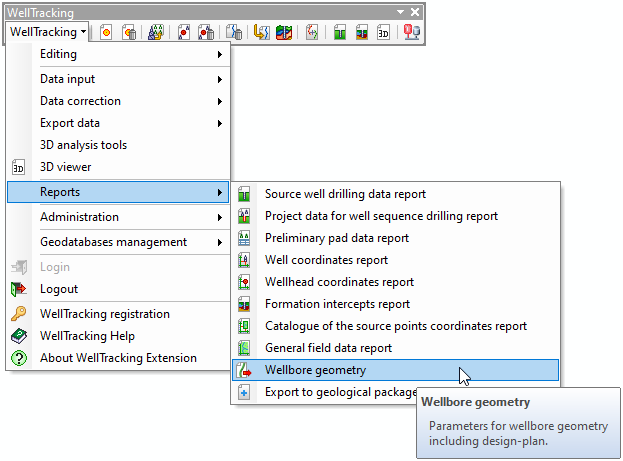The image size is (623, 461).
Task: Click the formation intercepts toolbar icon
Action: point(362,32)
